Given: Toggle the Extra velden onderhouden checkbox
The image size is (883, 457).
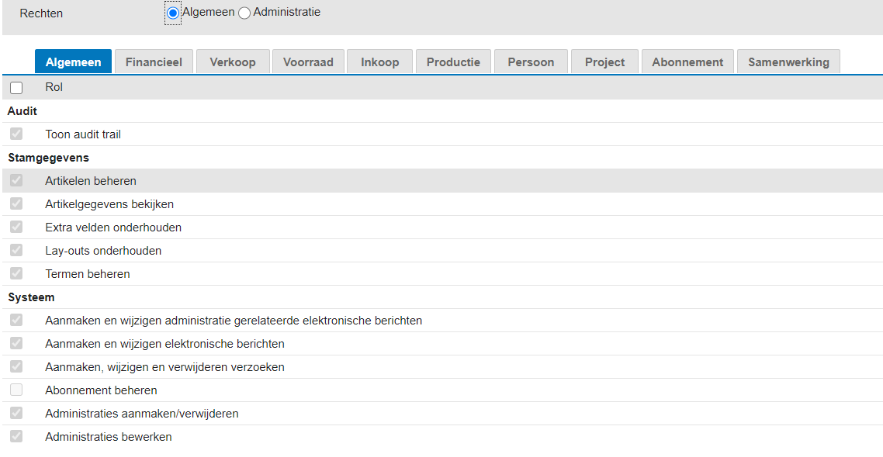Looking at the screenshot, I should point(16,227).
